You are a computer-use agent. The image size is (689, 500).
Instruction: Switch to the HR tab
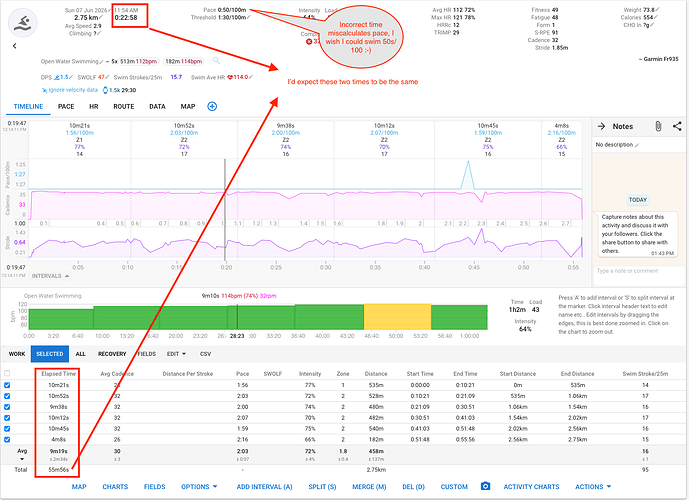(x=94, y=106)
